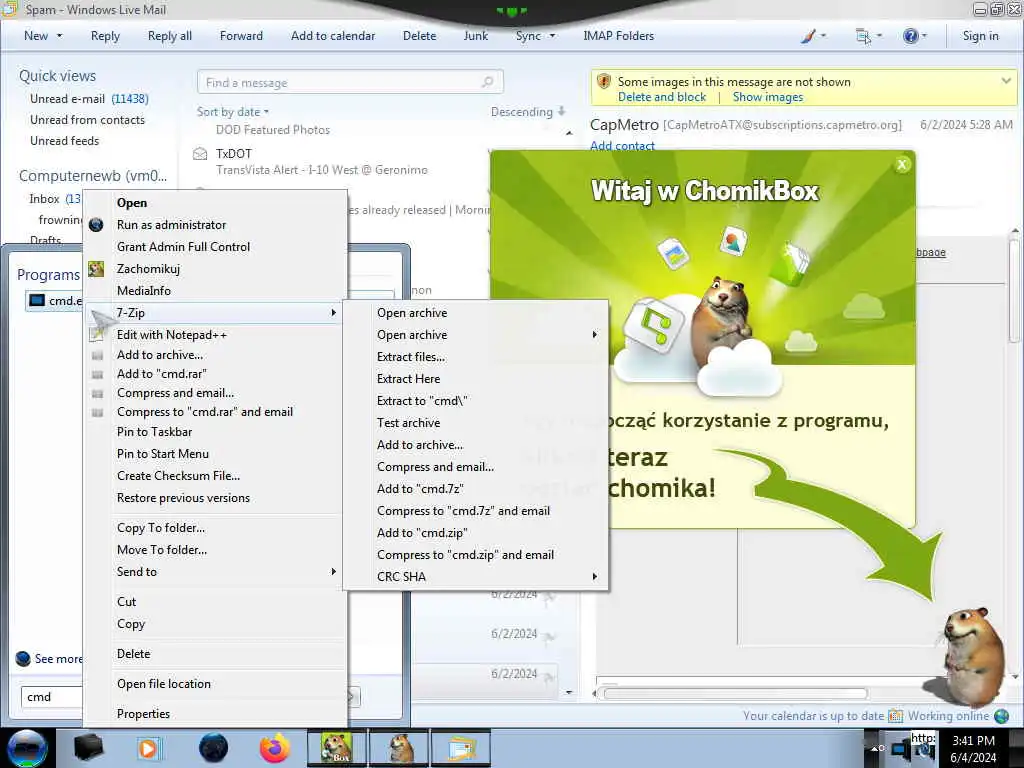Expand the 7-Zip submenu arrow
Screen dimensions: 1024x768
coord(334,313)
